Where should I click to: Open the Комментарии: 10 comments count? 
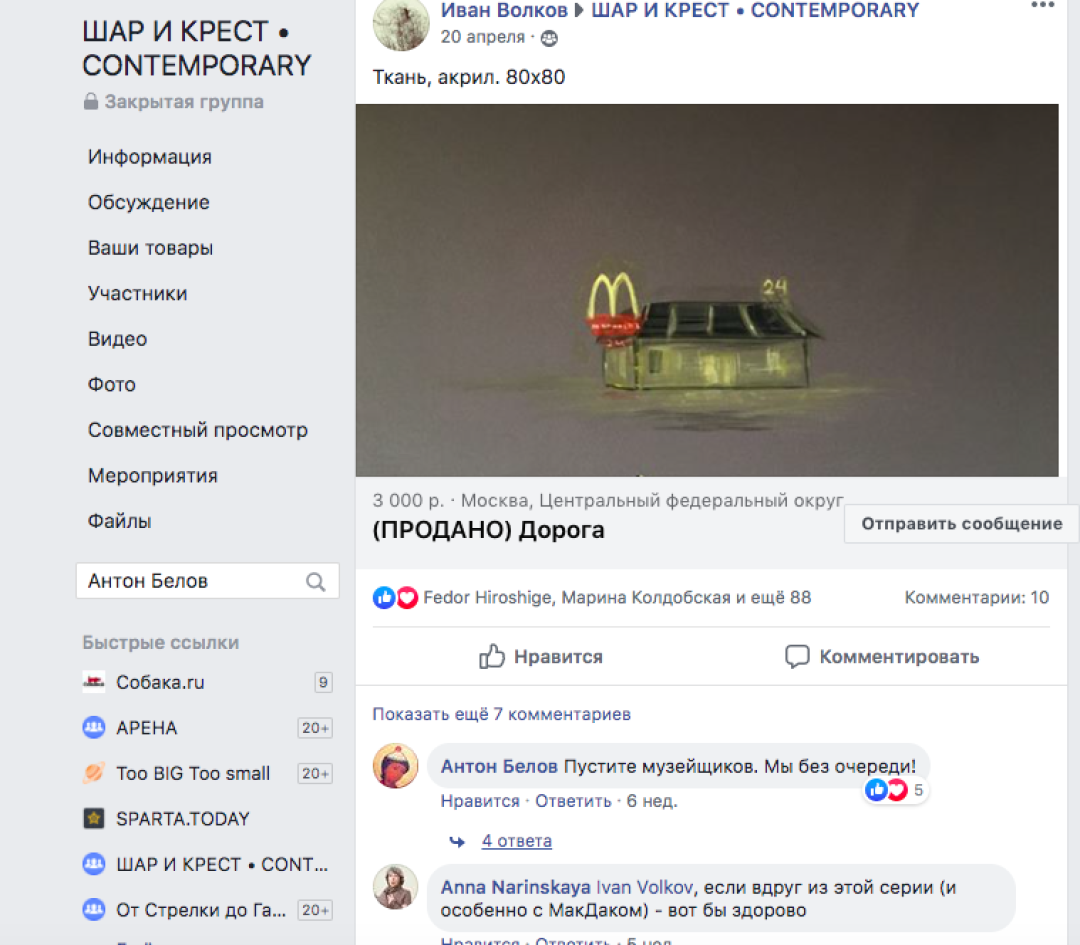[977, 598]
